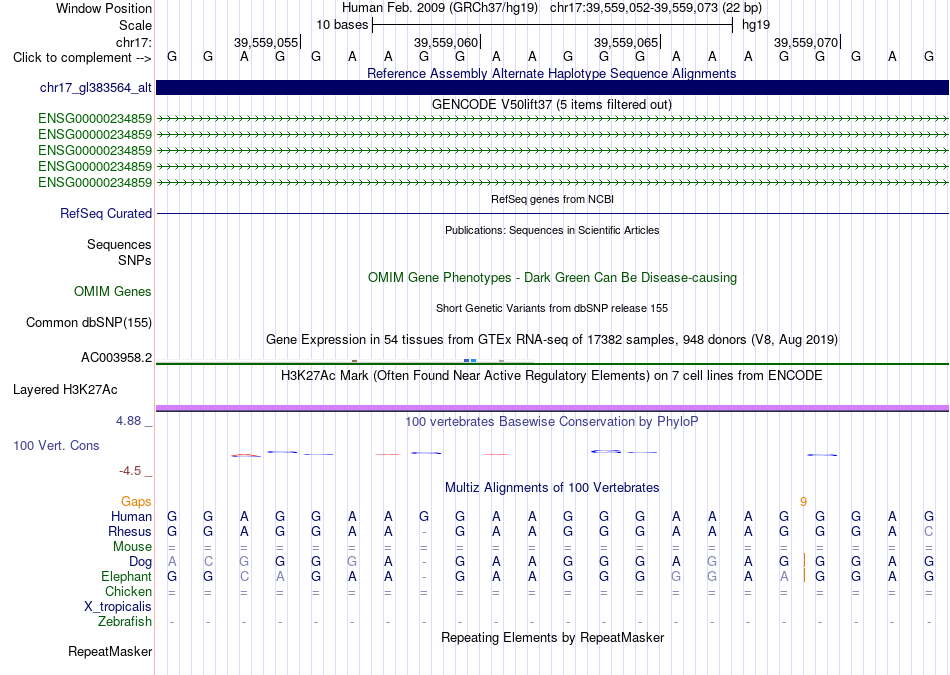Click the '10 bases' scale text
This screenshot has width=950, height=675.
342,25
